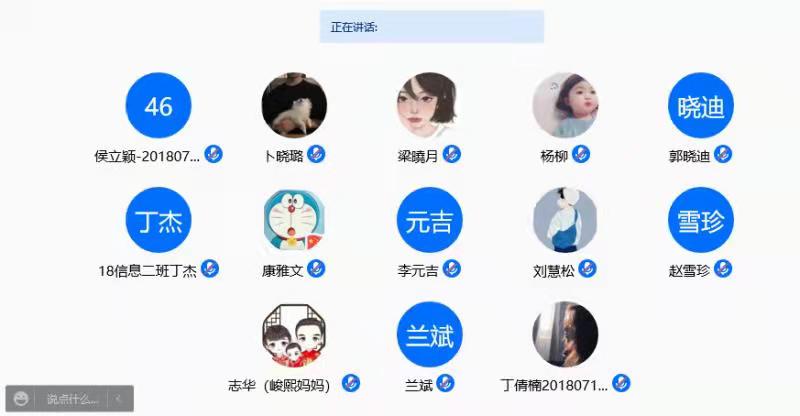Click the 正在讲话 speaking status bar
800x416 pixels.
(432, 27)
